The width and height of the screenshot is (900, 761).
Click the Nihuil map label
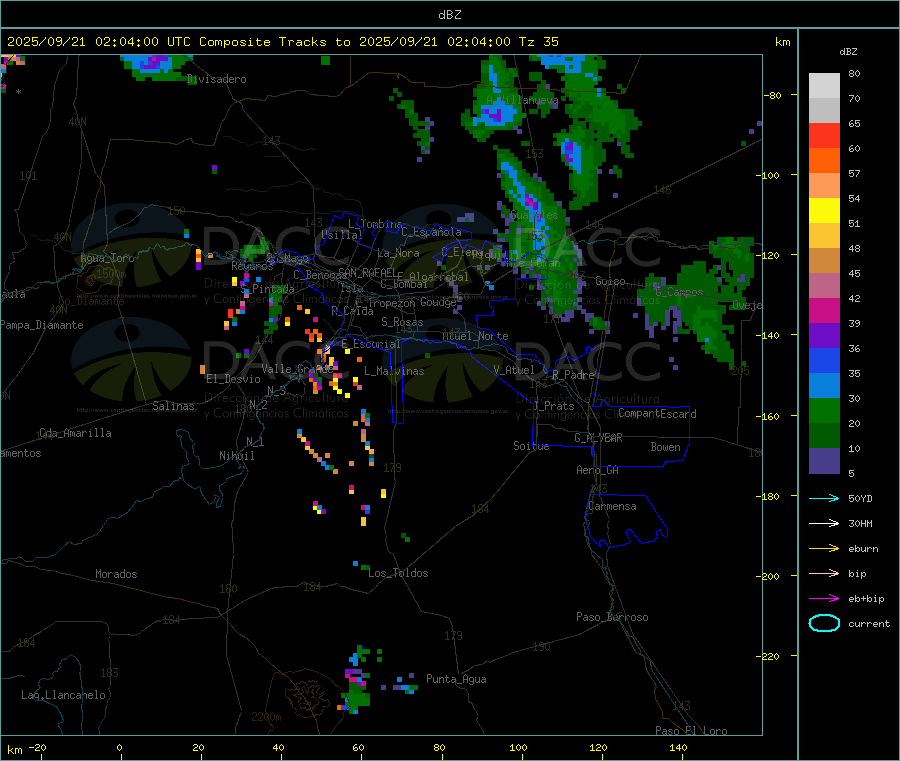(236, 456)
